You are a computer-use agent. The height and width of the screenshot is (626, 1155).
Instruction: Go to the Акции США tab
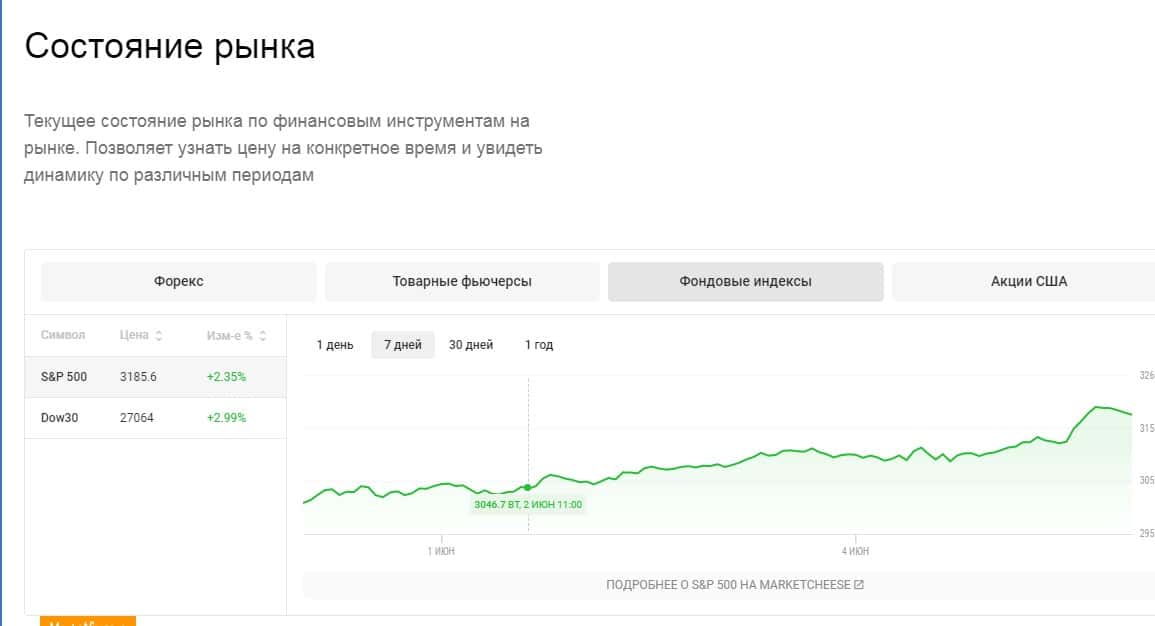coord(1028,282)
